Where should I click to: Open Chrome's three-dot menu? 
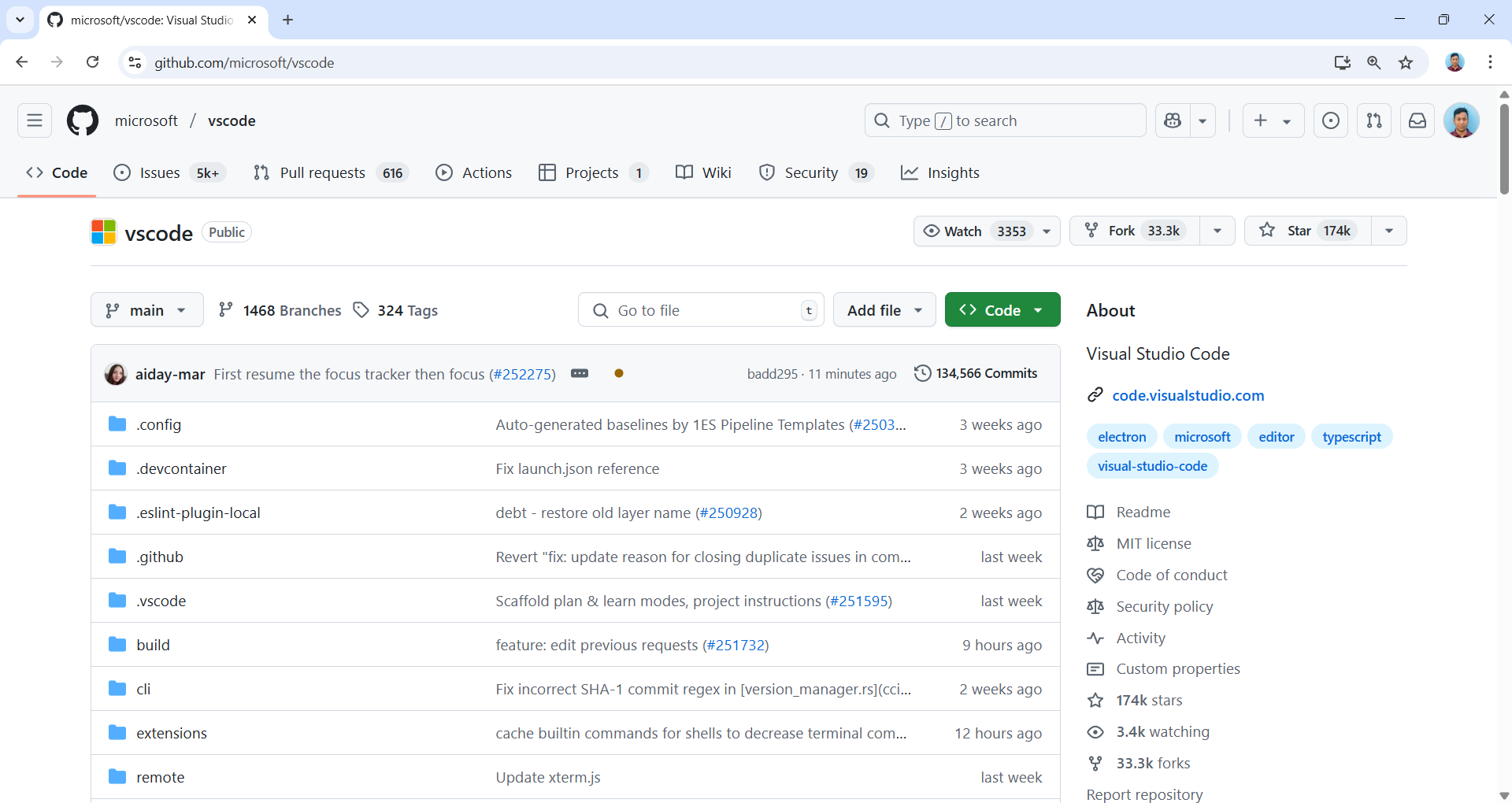pos(1491,62)
